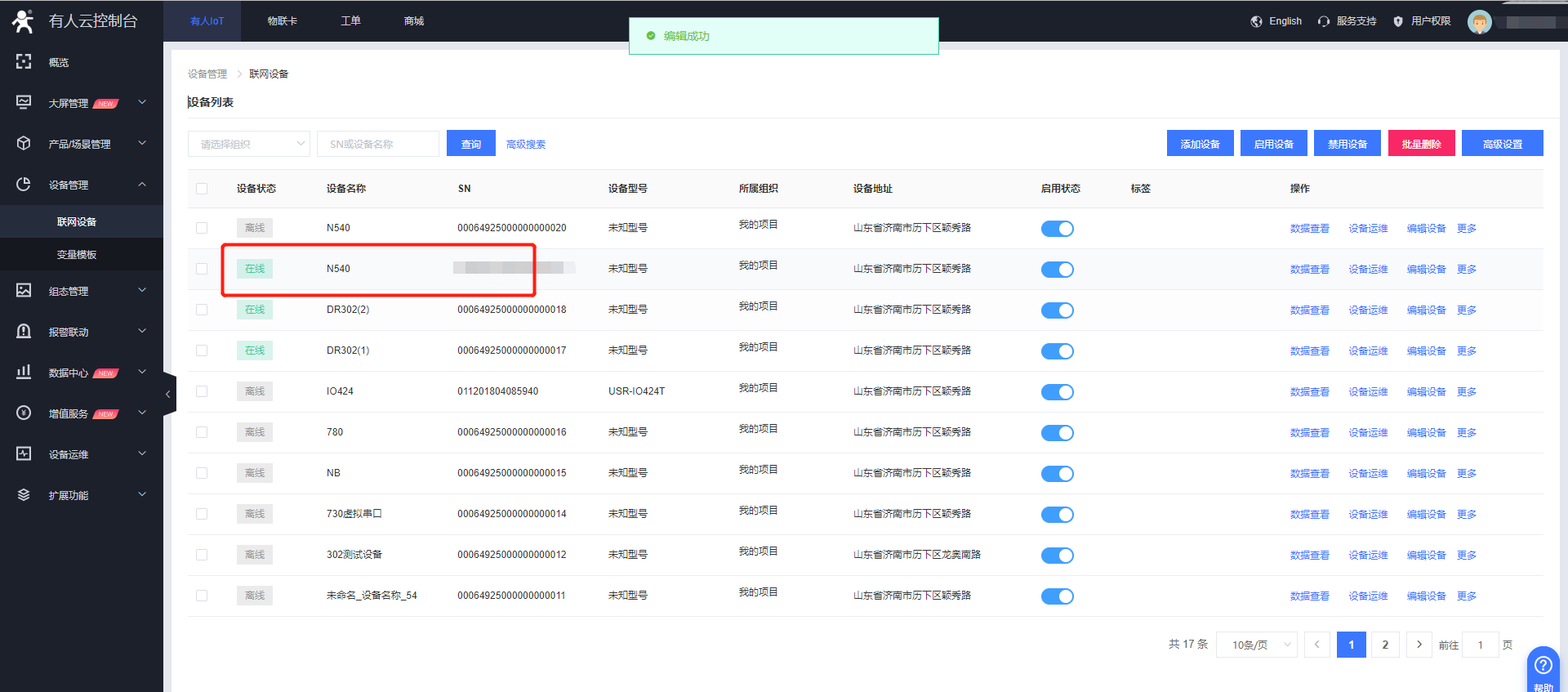
Task: Open the 变量模板 submenu item
Action: click(77, 255)
